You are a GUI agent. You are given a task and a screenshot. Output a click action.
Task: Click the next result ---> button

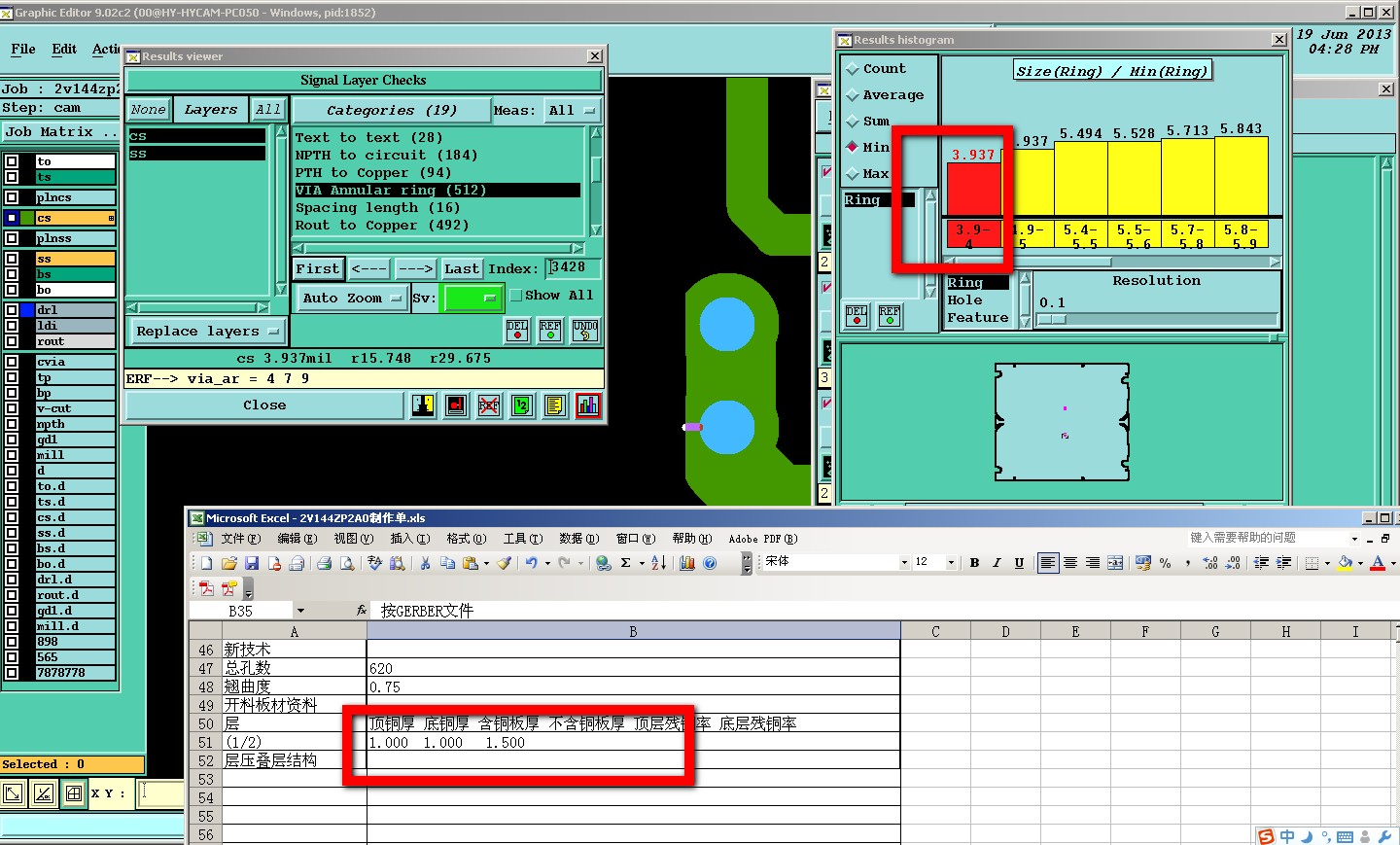(x=416, y=269)
